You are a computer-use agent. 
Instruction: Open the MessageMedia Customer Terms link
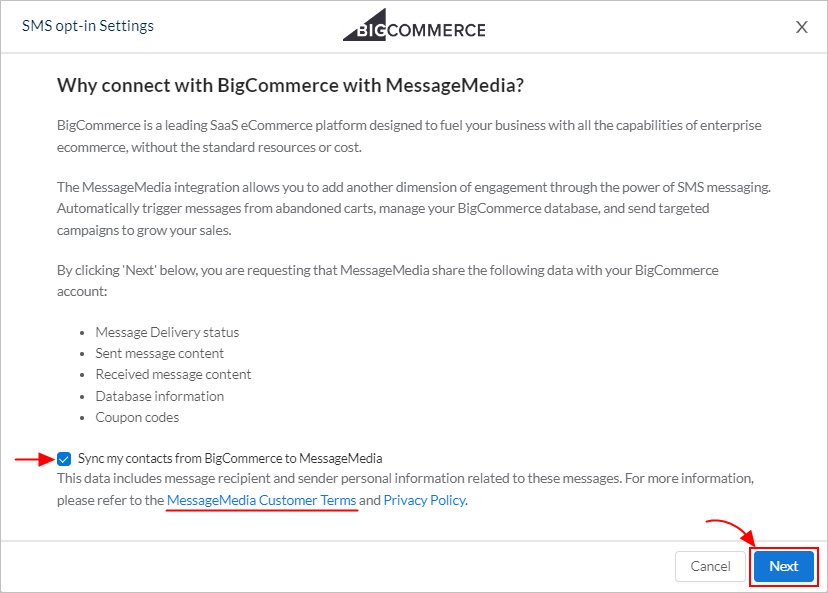click(261, 500)
